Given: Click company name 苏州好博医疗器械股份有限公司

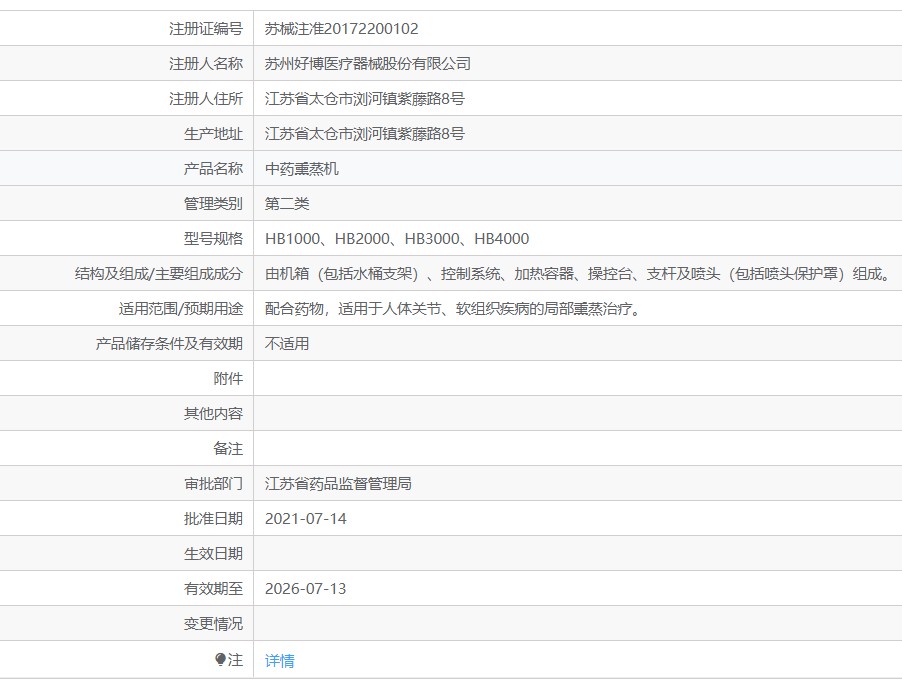Looking at the screenshot, I should (368, 64).
